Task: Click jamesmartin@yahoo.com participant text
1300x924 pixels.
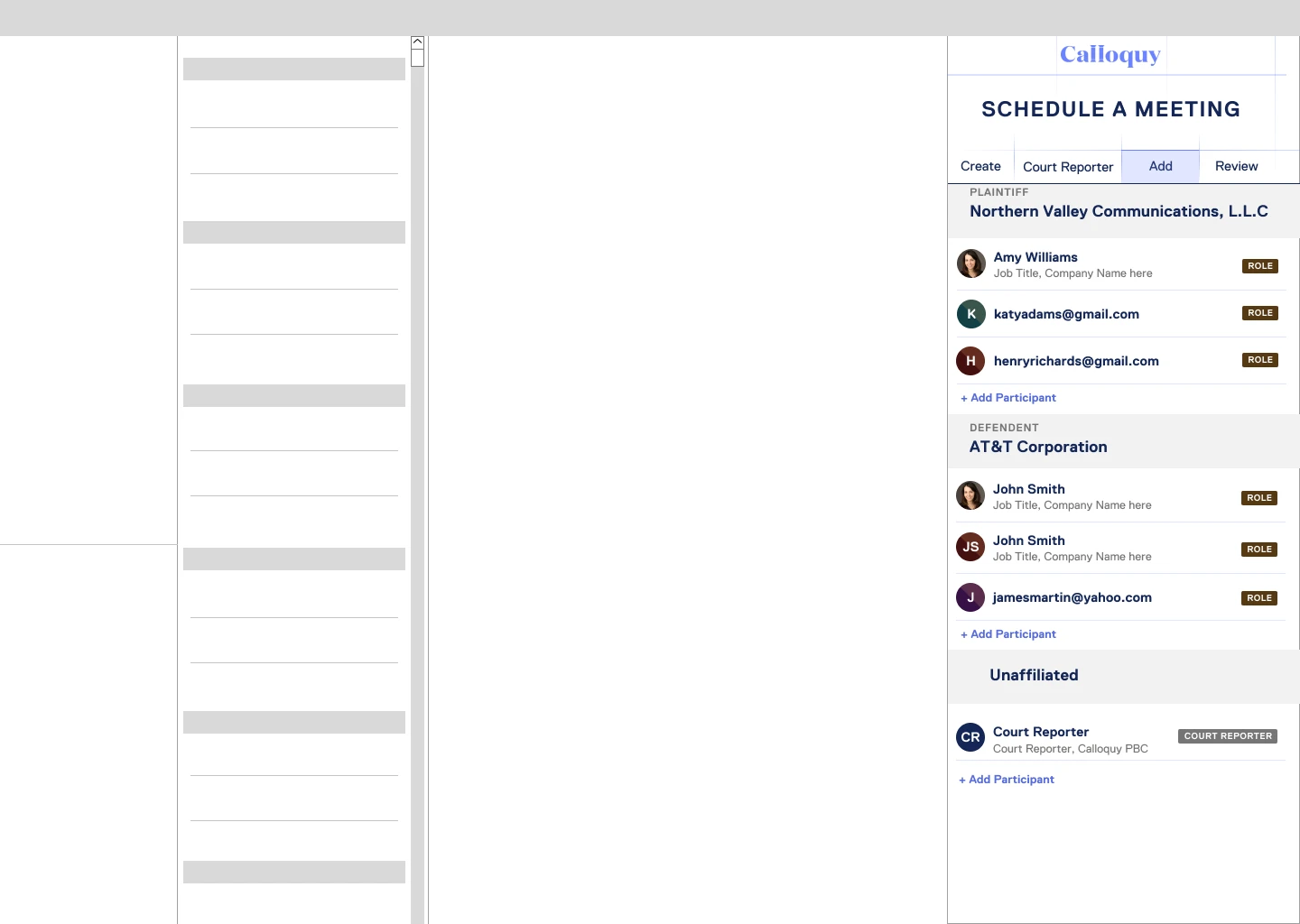Action: click(x=1072, y=597)
